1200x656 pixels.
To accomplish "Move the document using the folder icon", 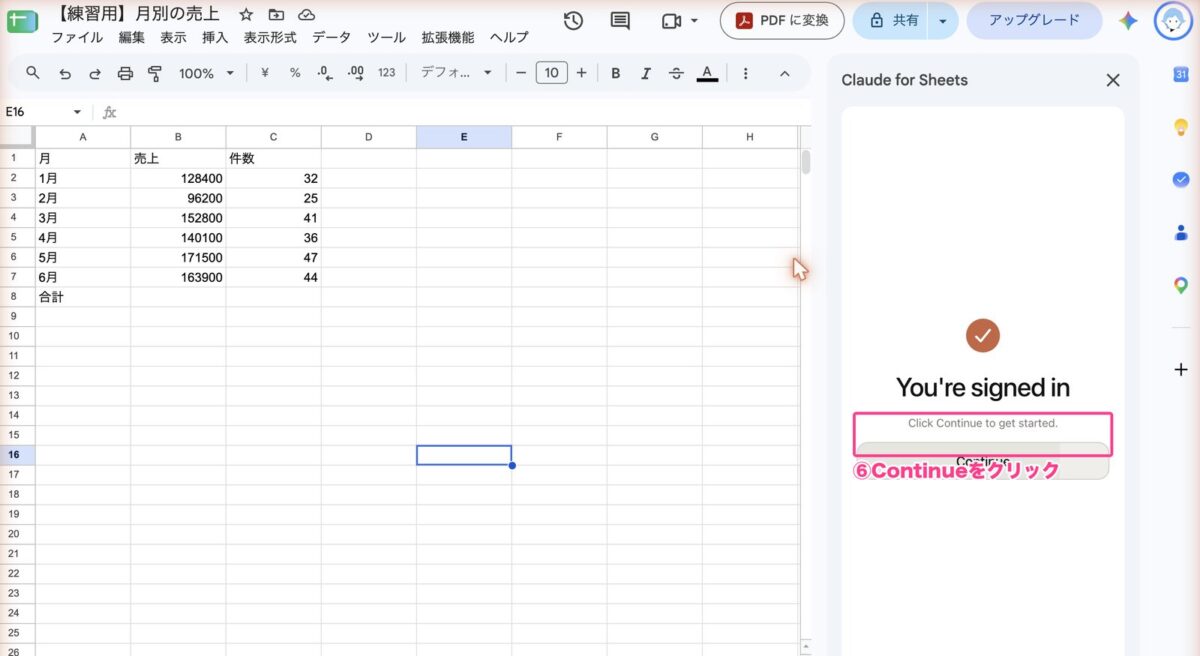I will point(276,15).
